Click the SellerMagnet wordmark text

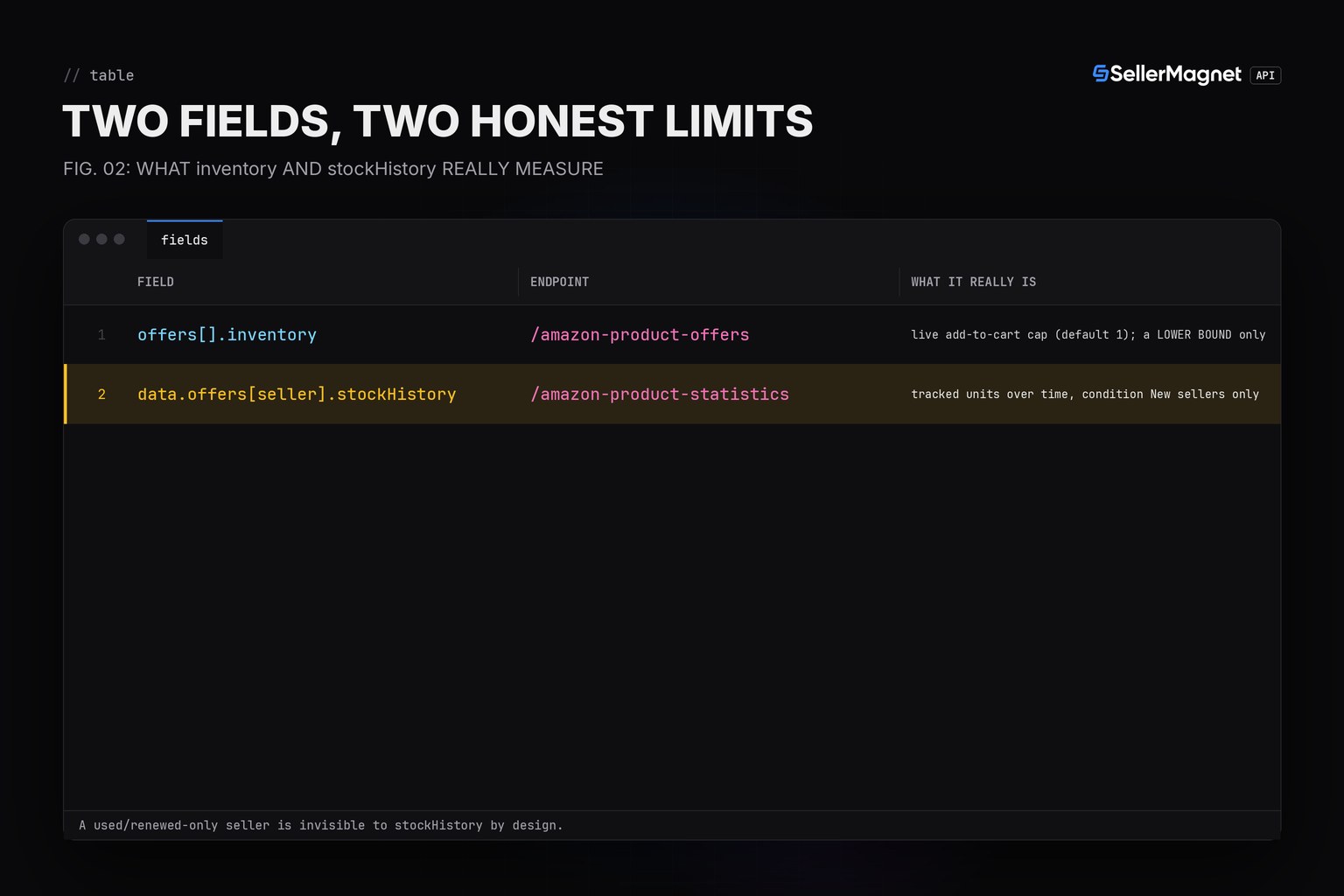click(1175, 74)
